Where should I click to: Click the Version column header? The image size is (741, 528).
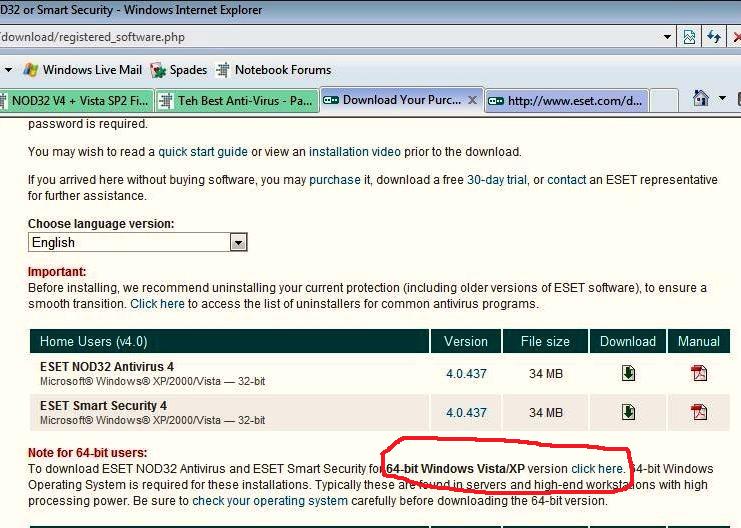[x=465, y=341]
